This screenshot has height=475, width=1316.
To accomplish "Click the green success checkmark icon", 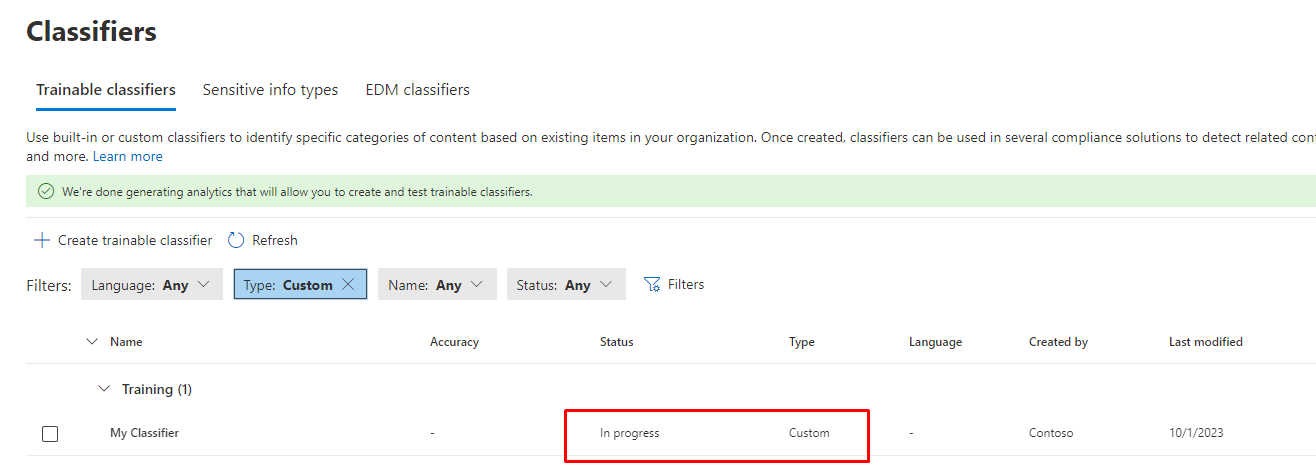I will click(x=46, y=191).
